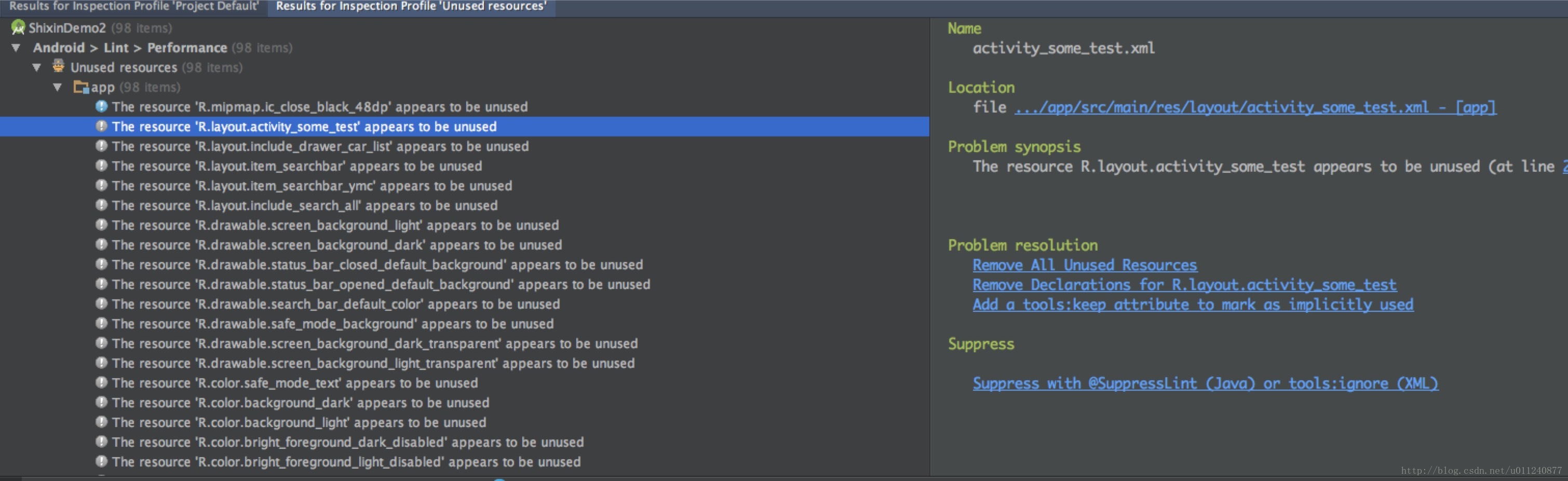Click the app module folder icon
1568x481 pixels.
[x=81, y=87]
